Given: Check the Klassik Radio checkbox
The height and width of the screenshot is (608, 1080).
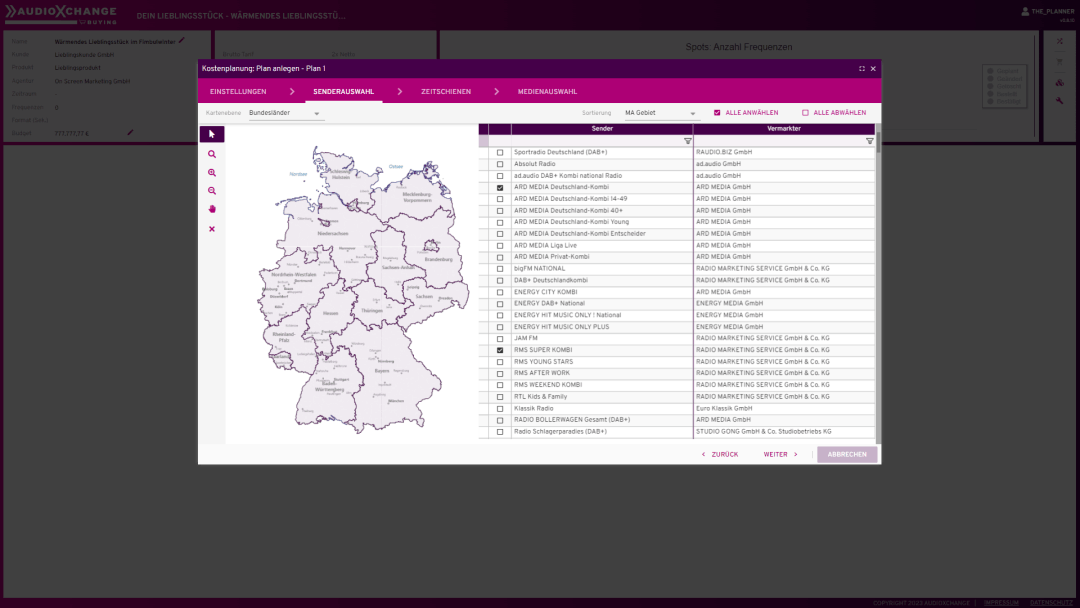Looking at the screenshot, I should click(500, 409).
